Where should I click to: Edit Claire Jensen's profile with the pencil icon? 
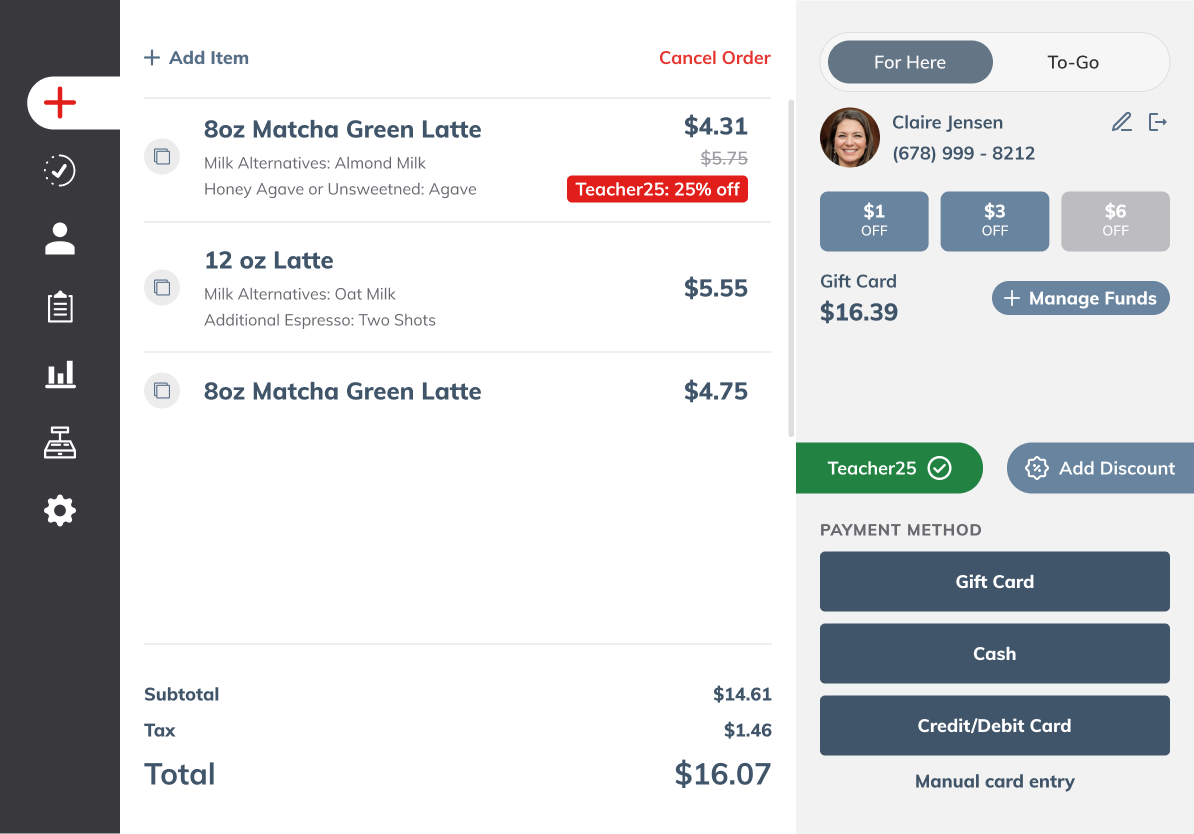click(1121, 122)
